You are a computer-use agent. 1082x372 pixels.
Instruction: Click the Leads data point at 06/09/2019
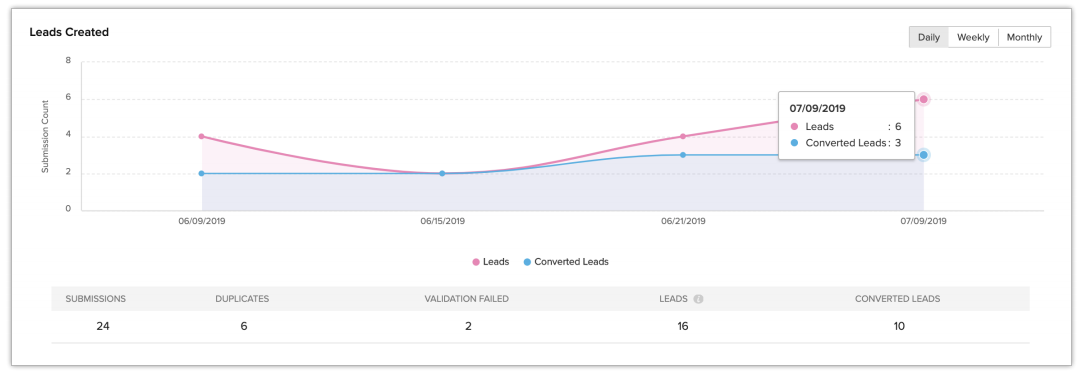[x=201, y=136]
